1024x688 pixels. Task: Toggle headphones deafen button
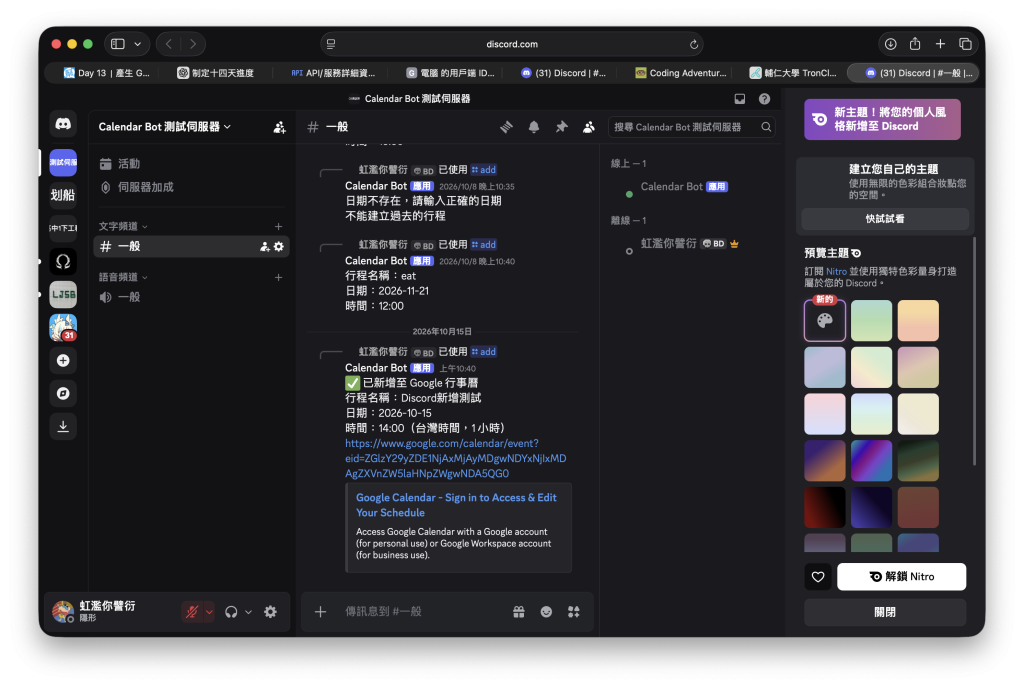pos(231,612)
